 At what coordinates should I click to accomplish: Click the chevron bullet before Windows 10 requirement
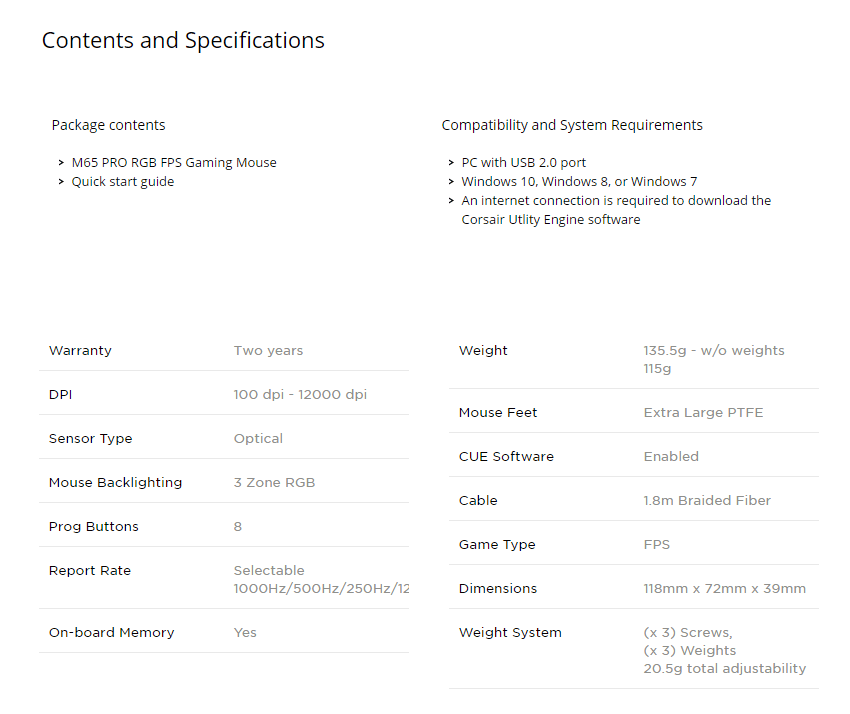click(x=451, y=182)
